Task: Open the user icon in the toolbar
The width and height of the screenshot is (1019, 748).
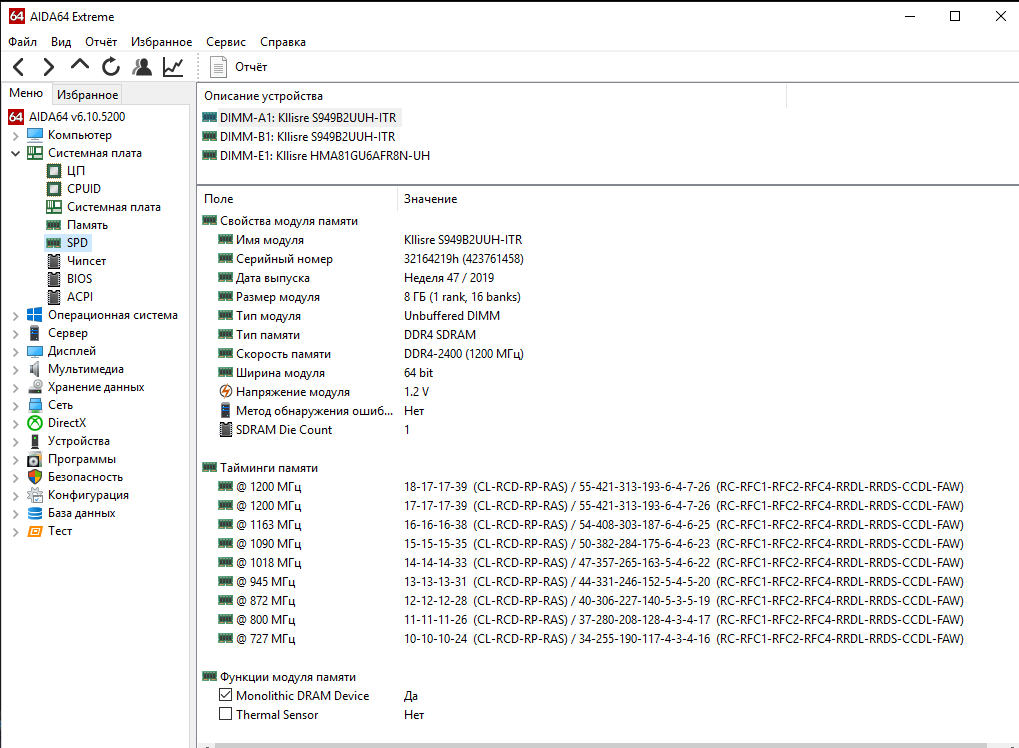Action: (142, 66)
